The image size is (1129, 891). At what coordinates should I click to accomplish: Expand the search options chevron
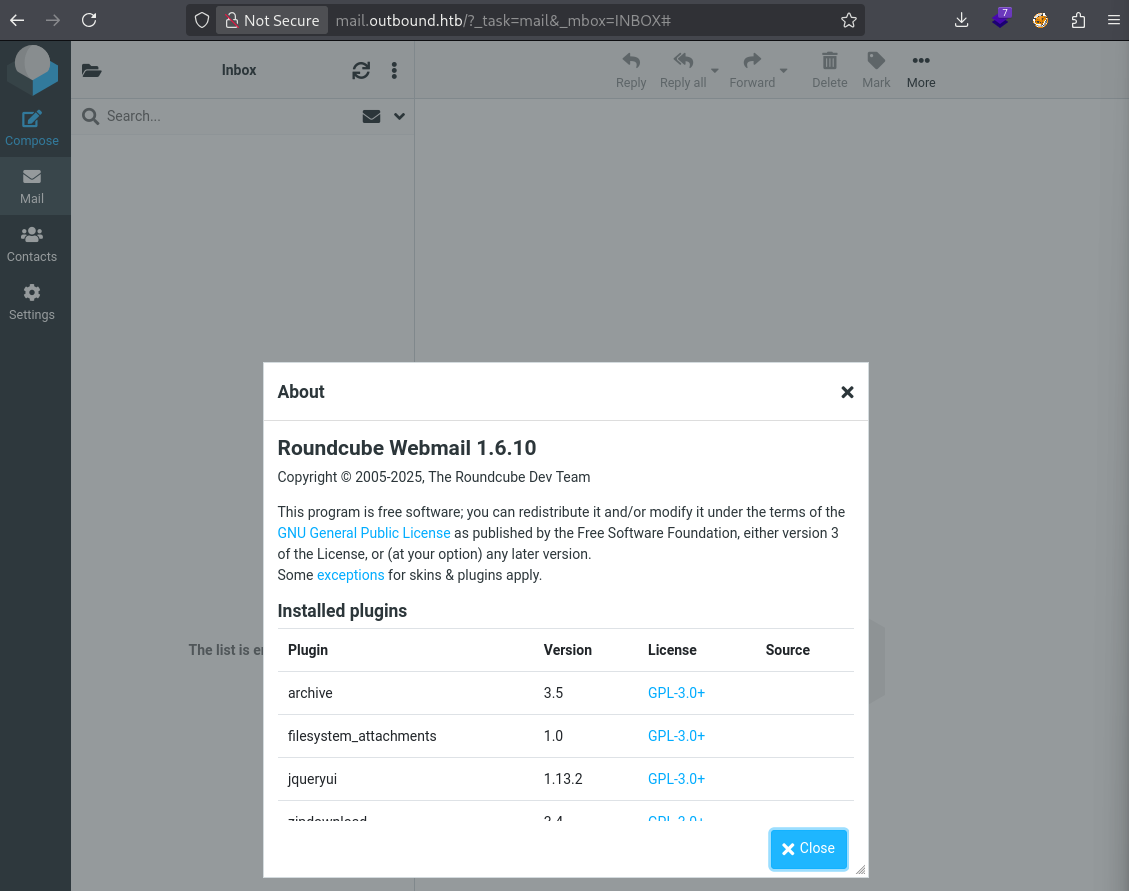tap(400, 116)
